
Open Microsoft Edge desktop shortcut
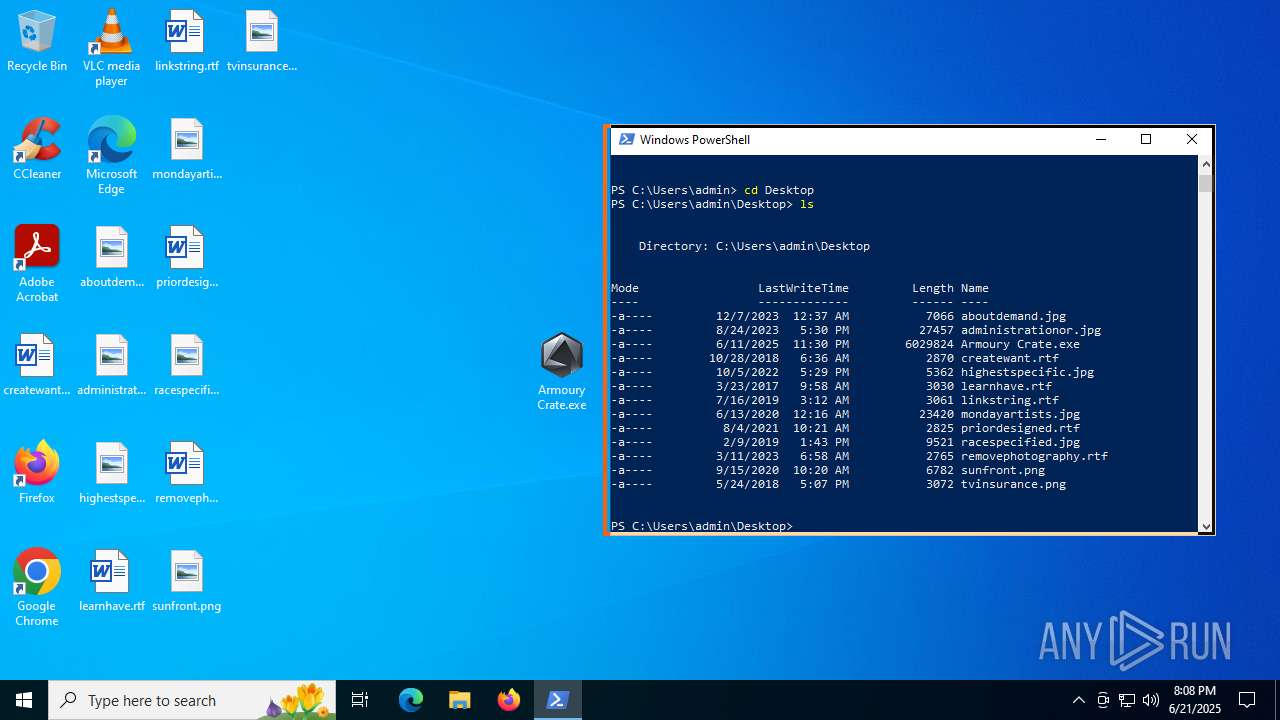click(x=111, y=156)
